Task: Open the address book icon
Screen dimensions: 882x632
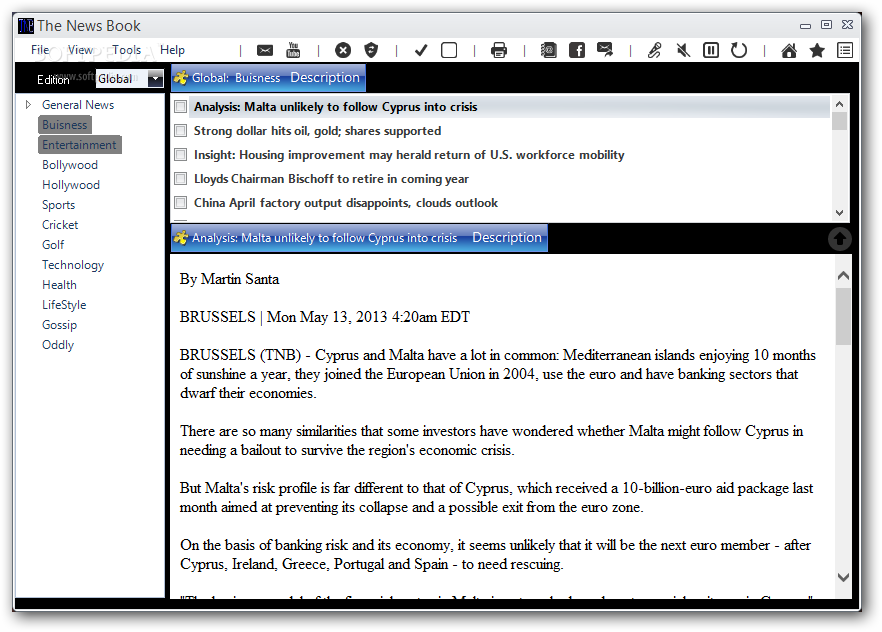Action: tap(548, 51)
